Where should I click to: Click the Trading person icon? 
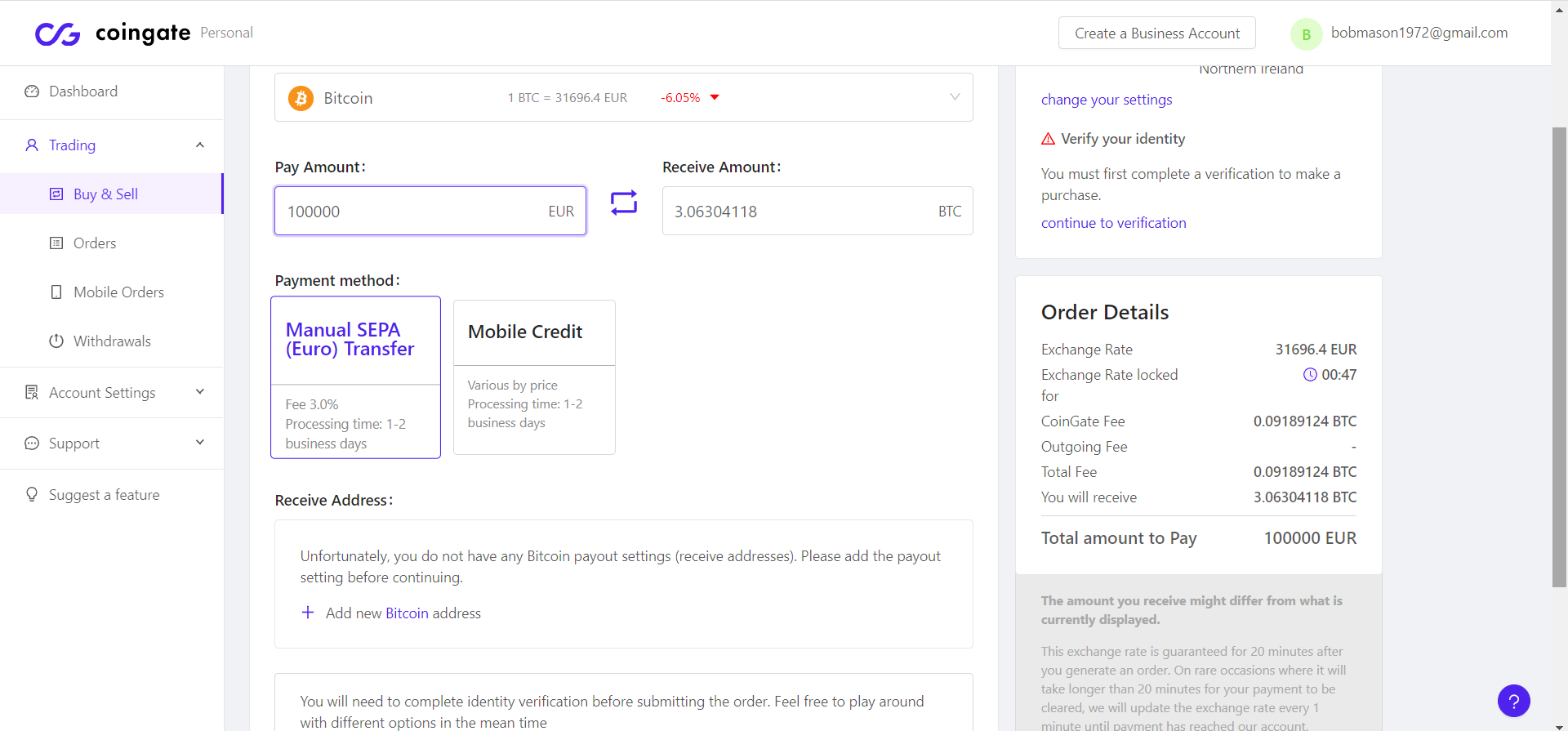pyautogui.click(x=32, y=145)
